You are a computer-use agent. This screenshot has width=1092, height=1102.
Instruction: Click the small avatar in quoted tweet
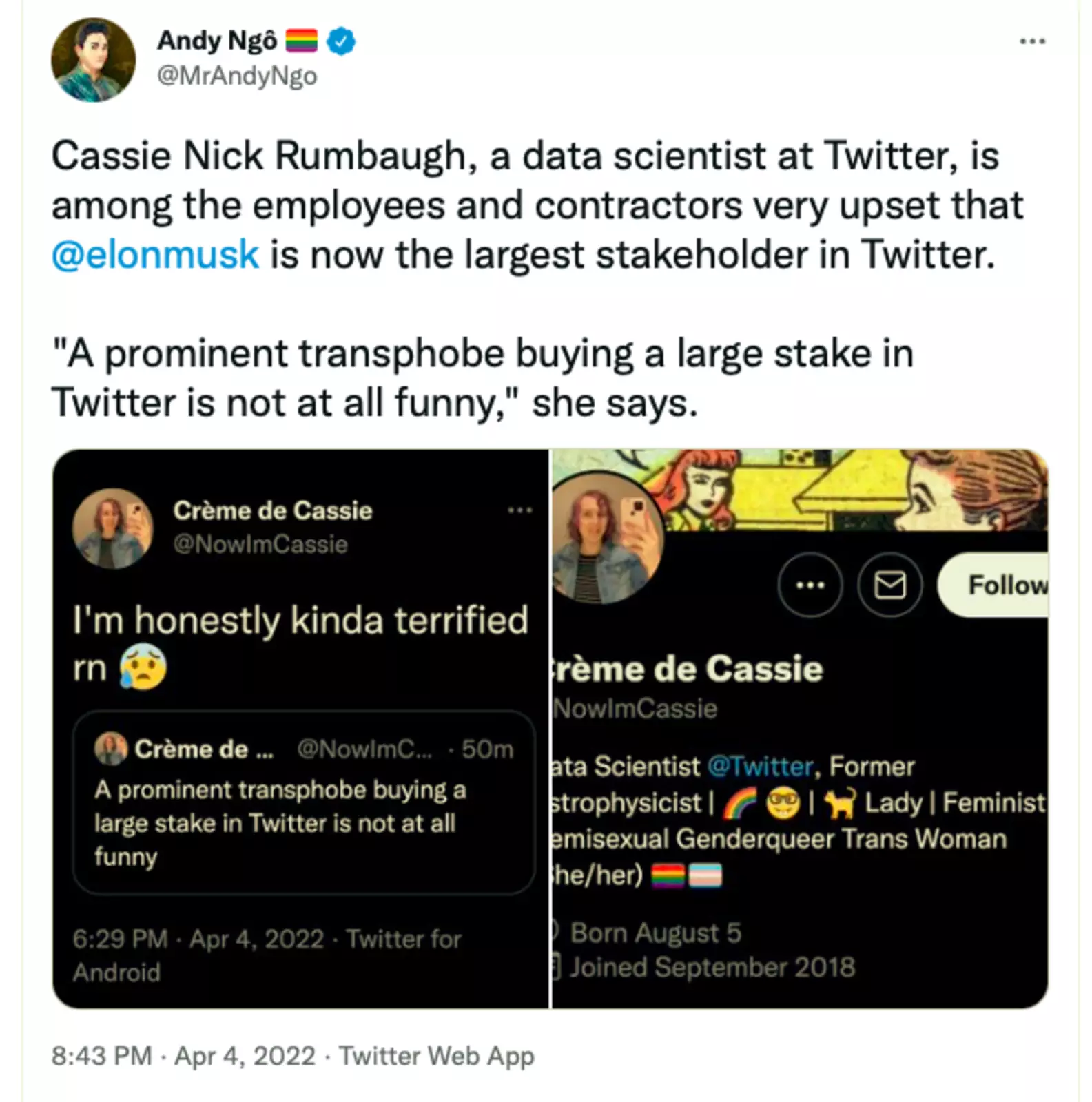[110, 749]
